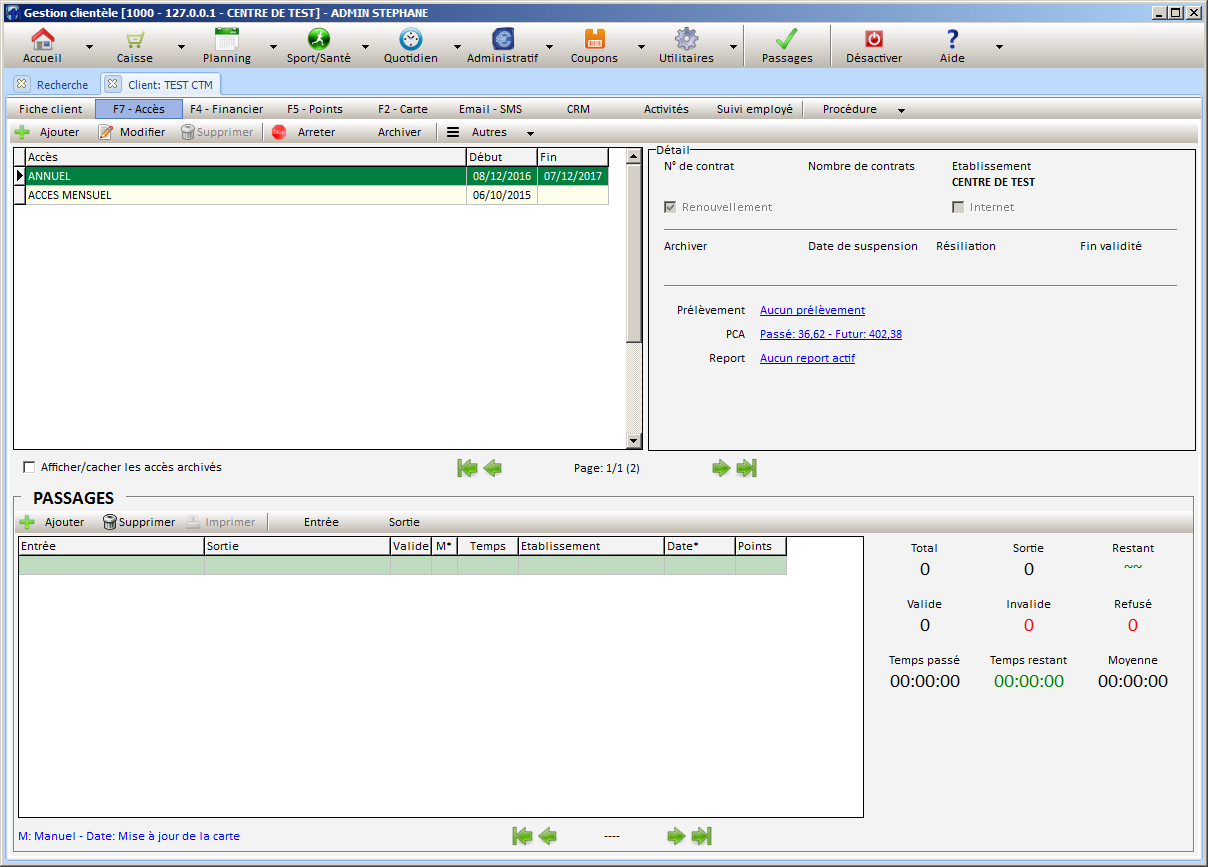Open the PCA Passé/Futur amounts link
This screenshot has width=1208, height=867.
[831, 334]
